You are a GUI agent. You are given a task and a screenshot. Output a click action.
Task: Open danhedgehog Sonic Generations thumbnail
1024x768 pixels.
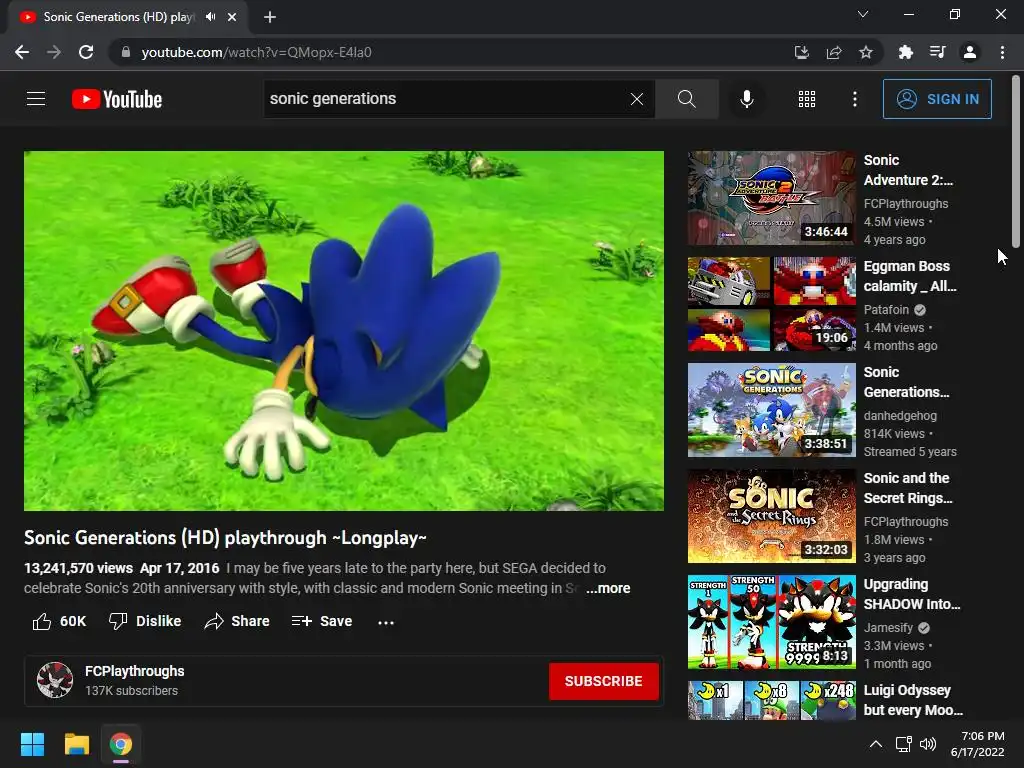tap(771, 410)
